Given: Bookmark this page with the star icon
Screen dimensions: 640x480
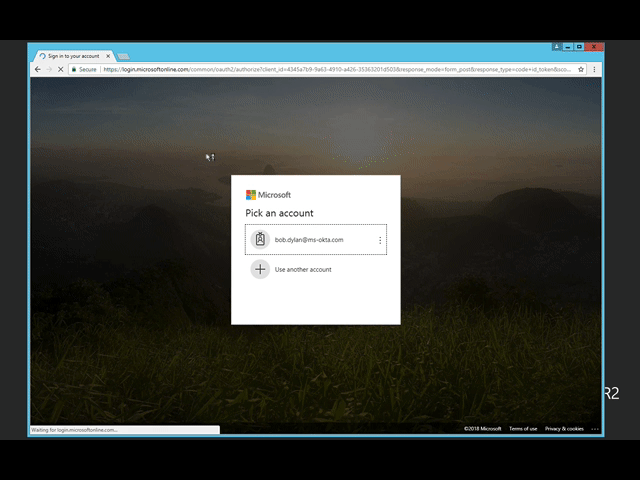Looking at the screenshot, I should (x=581, y=70).
